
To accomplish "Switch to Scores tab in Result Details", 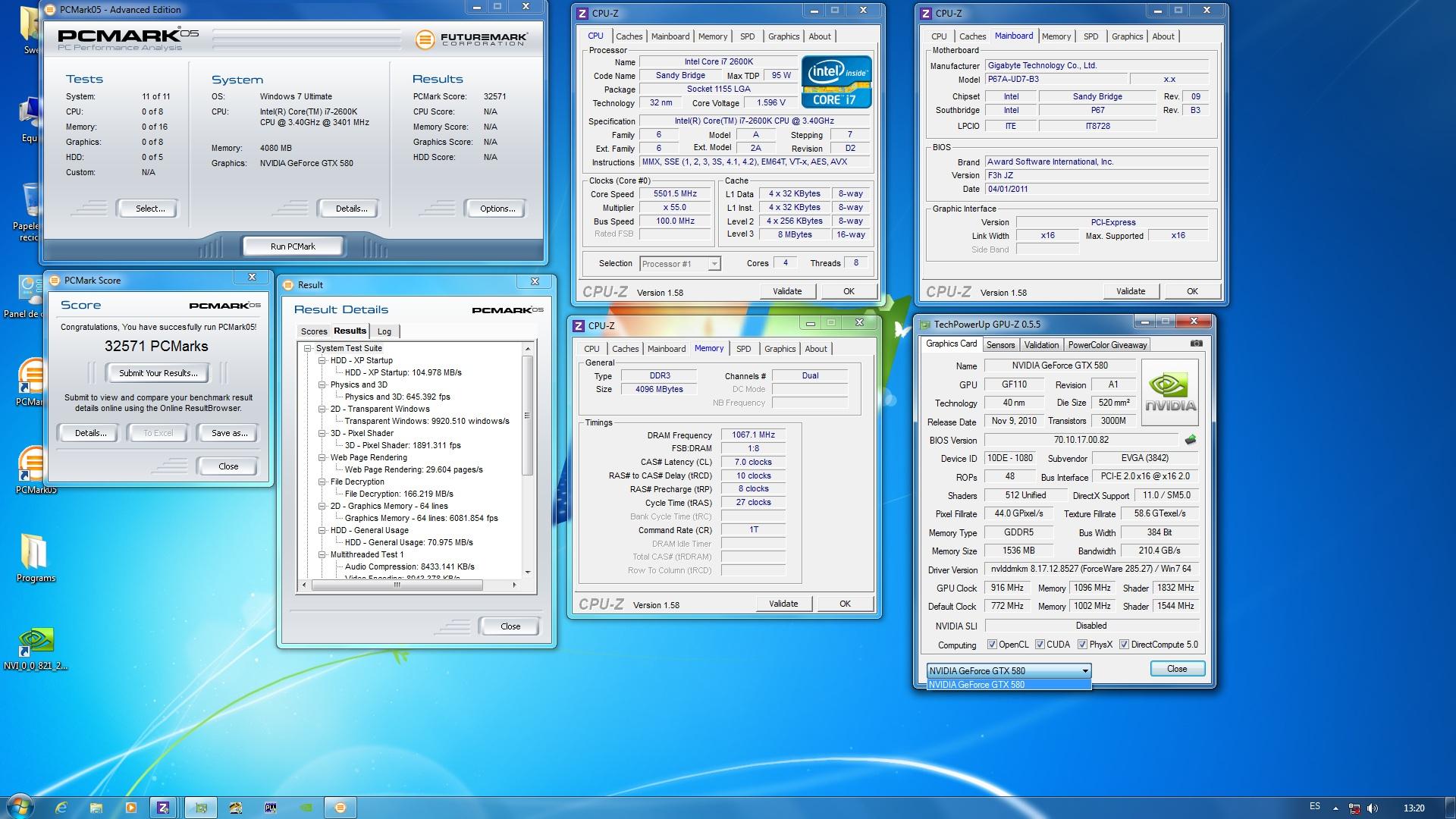I will (313, 331).
